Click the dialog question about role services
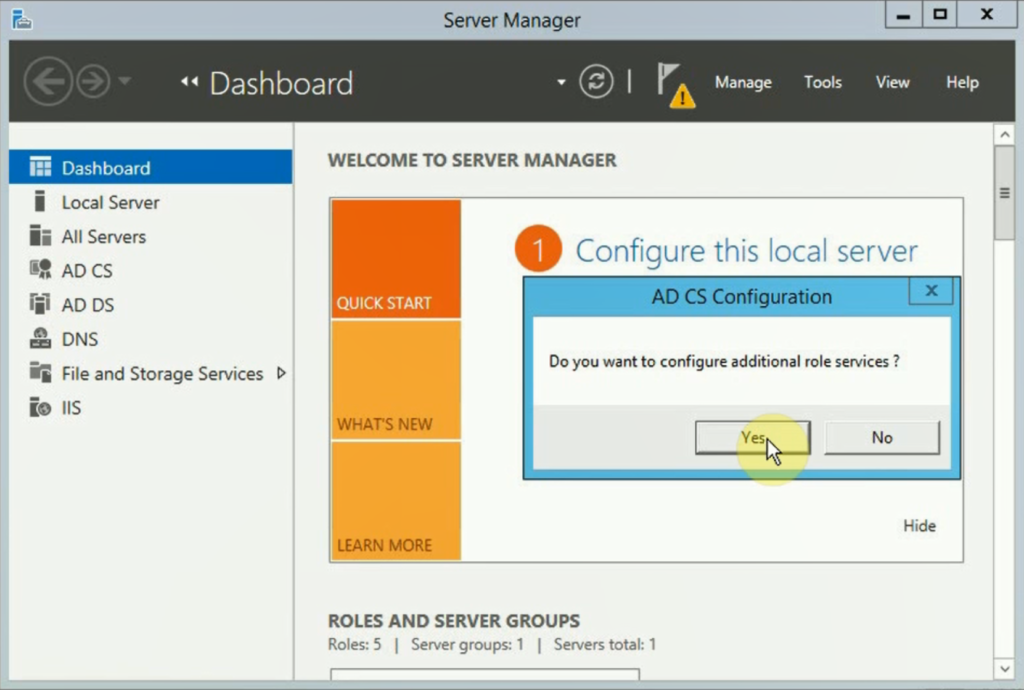 point(724,361)
